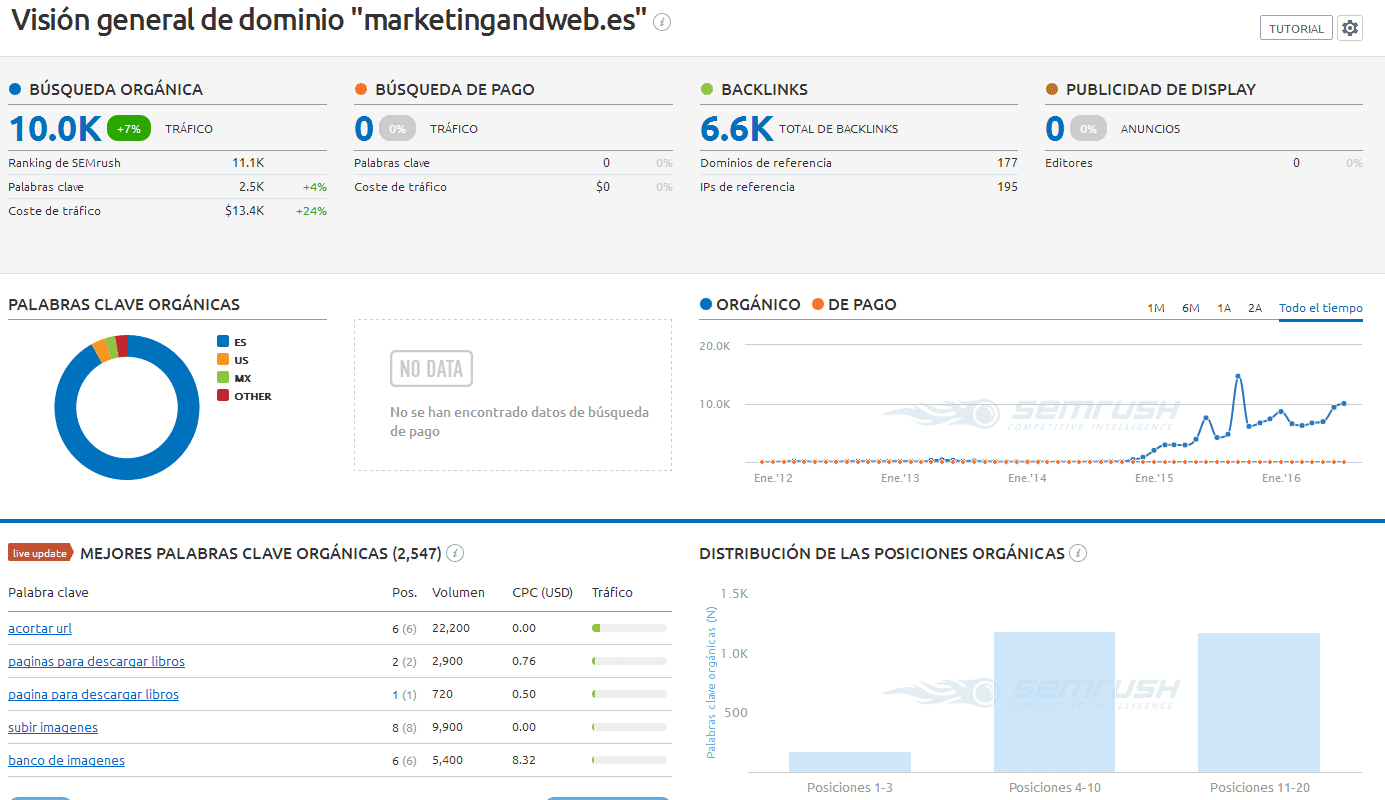
Task: Click the +7% green traffic badge
Action: 129,129
